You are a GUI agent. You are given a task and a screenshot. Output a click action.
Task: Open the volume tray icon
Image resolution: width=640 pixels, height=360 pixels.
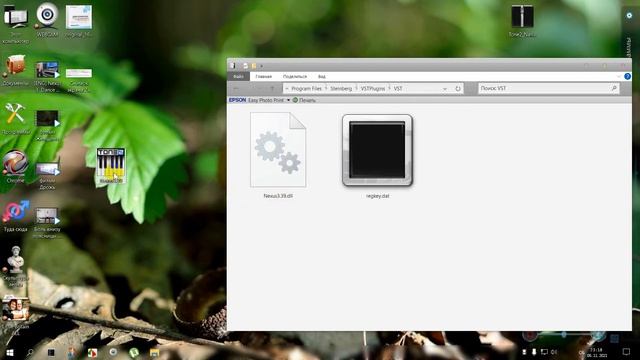(554, 352)
